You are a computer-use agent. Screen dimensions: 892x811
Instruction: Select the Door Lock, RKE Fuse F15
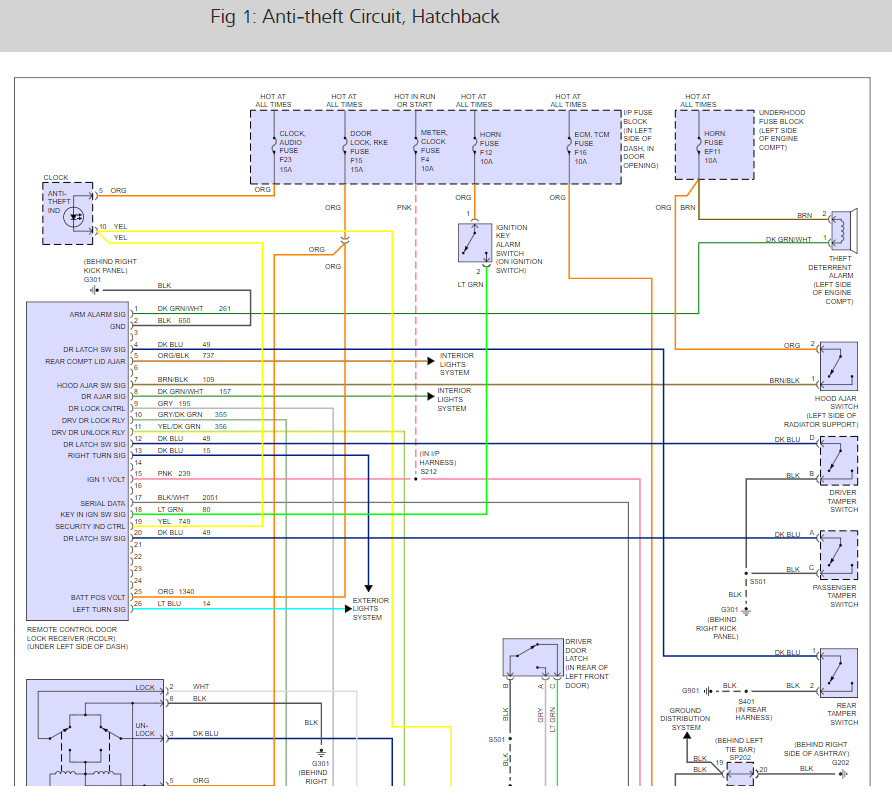[x=369, y=151]
